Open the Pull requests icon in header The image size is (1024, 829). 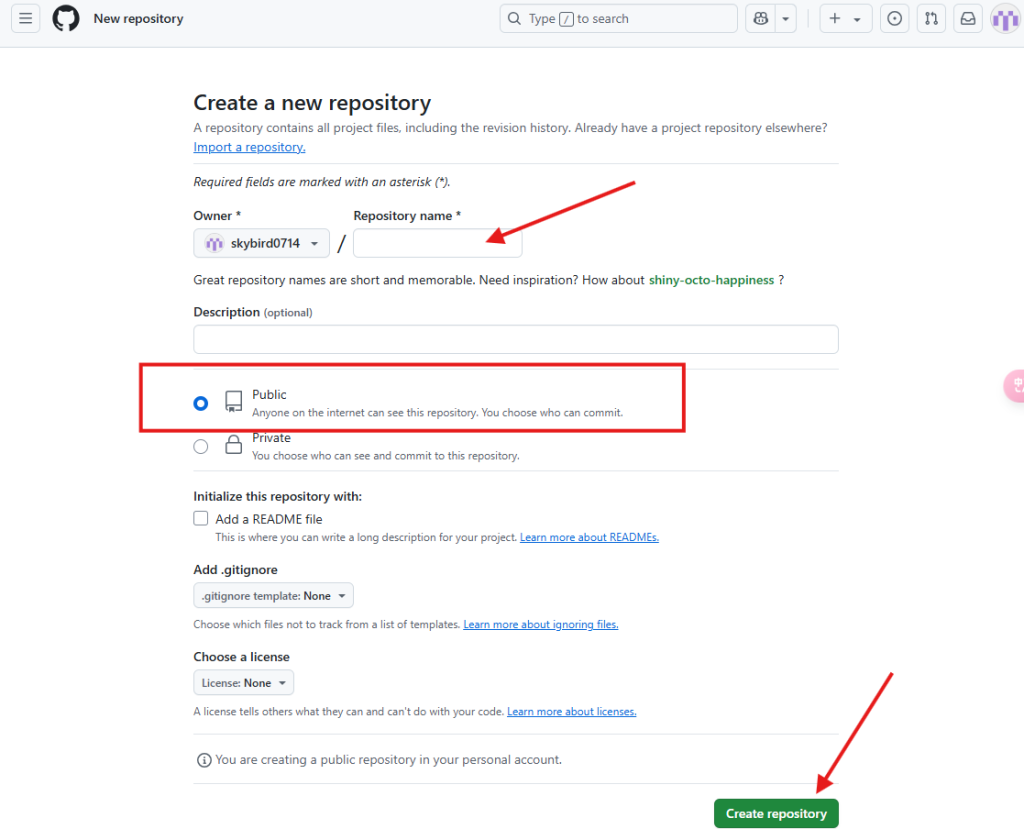pyautogui.click(x=931, y=19)
